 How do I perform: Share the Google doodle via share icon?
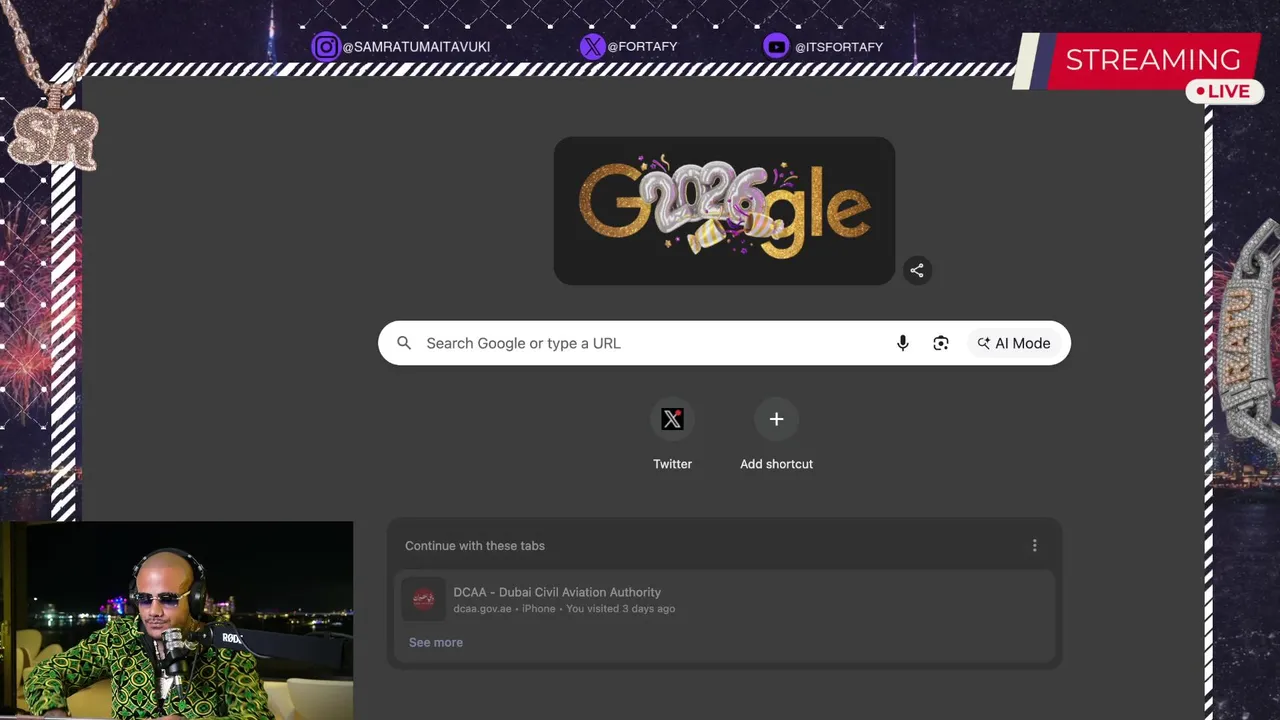[917, 270]
